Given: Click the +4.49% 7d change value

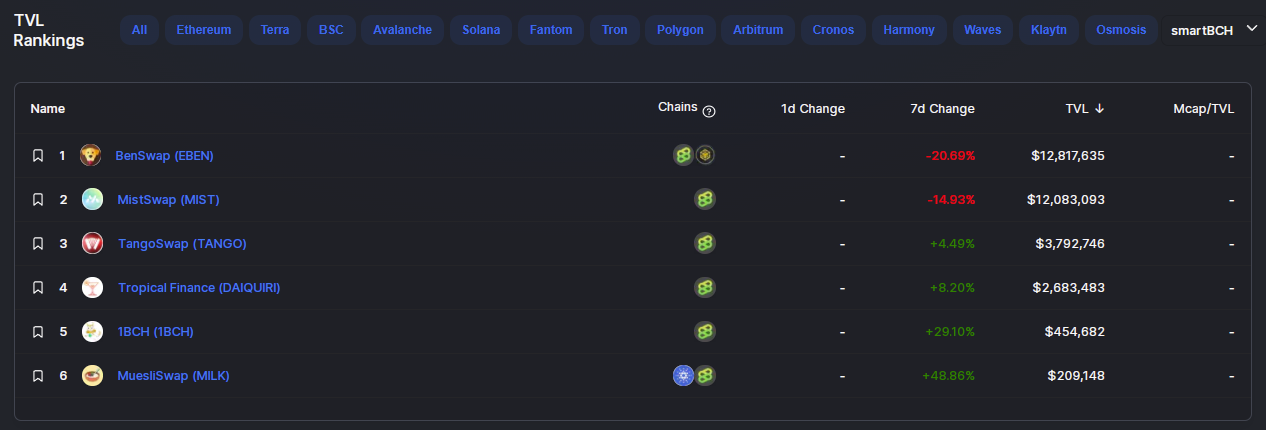Looking at the screenshot, I should [x=952, y=244].
